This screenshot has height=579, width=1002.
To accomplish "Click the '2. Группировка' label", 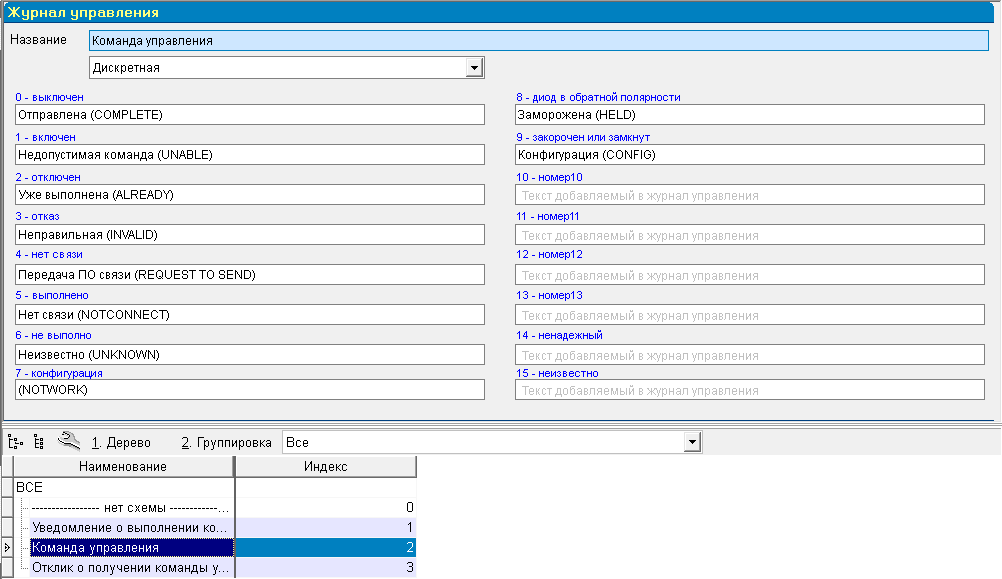I will click(x=226, y=442).
